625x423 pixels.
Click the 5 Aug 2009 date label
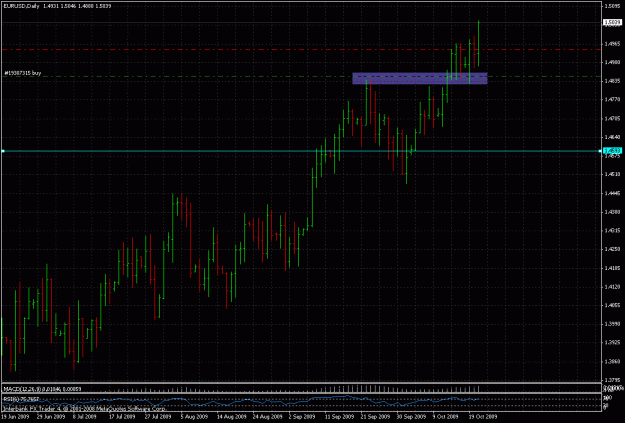pos(194,417)
